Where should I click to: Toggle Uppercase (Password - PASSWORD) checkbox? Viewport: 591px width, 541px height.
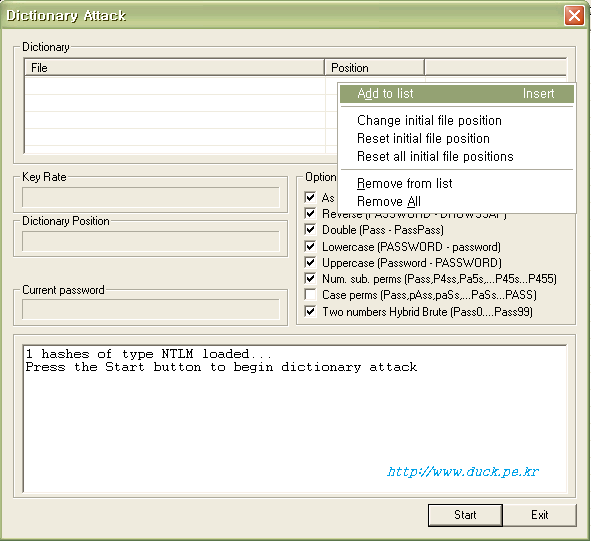tap(310, 262)
